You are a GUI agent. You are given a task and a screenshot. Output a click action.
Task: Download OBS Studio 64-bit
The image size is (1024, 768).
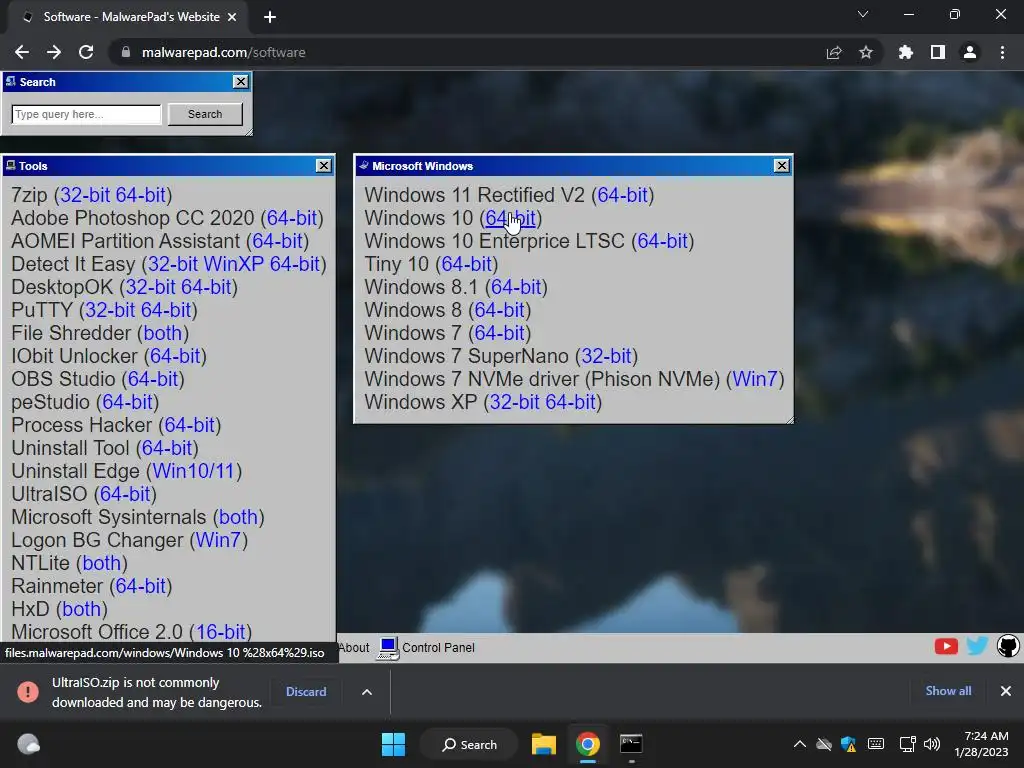point(153,379)
